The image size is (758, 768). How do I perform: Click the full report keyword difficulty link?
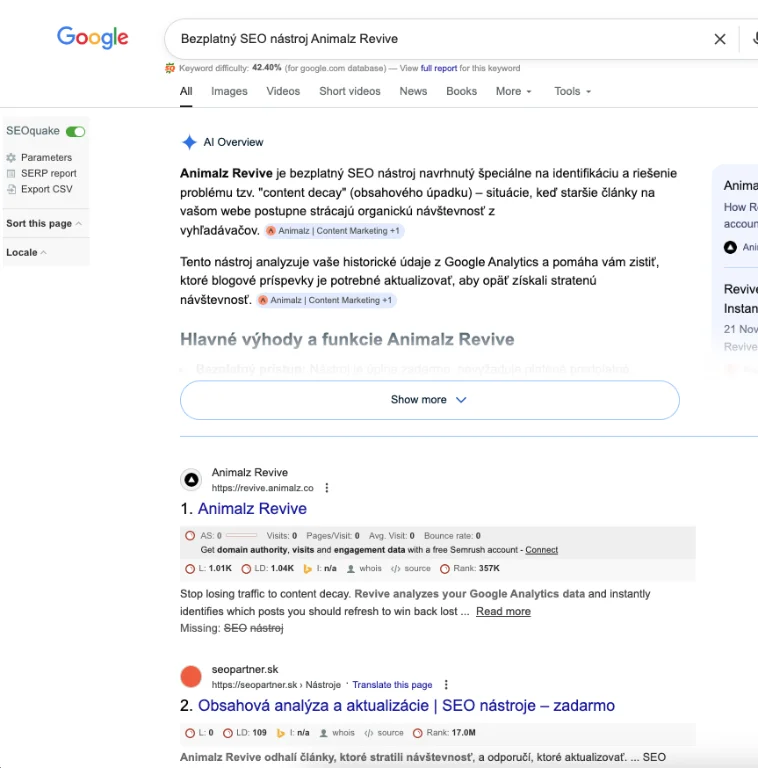coord(439,69)
